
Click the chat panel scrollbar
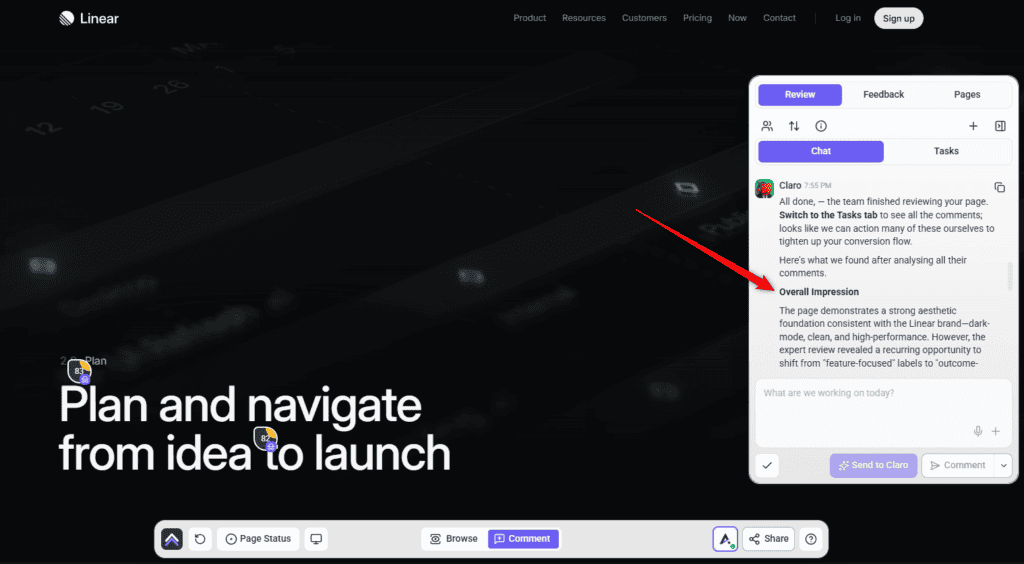tap(1010, 277)
